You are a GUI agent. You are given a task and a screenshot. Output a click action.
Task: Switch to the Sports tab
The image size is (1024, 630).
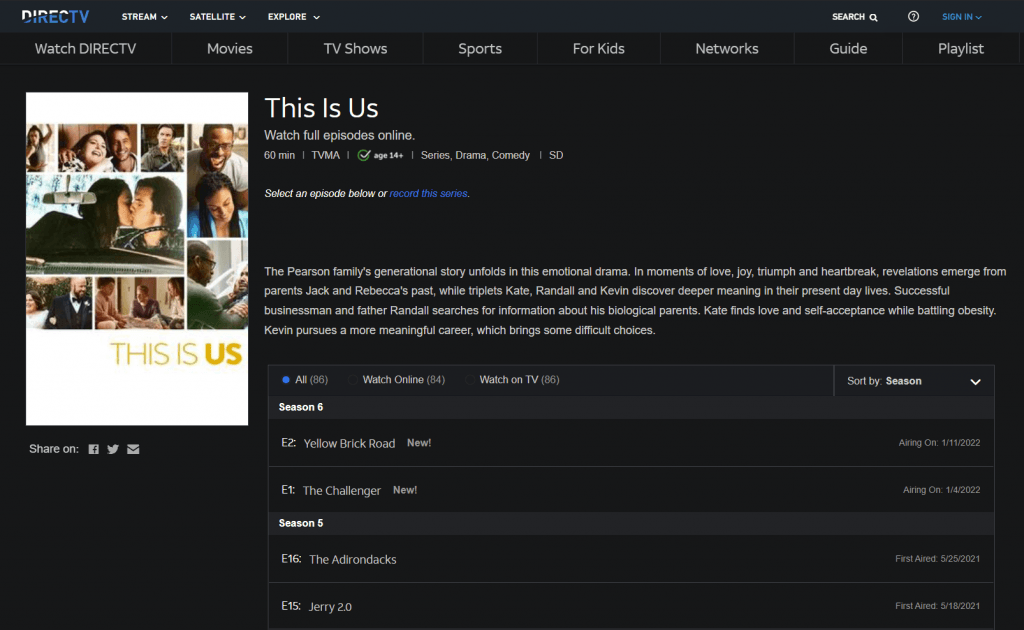click(x=480, y=48)
